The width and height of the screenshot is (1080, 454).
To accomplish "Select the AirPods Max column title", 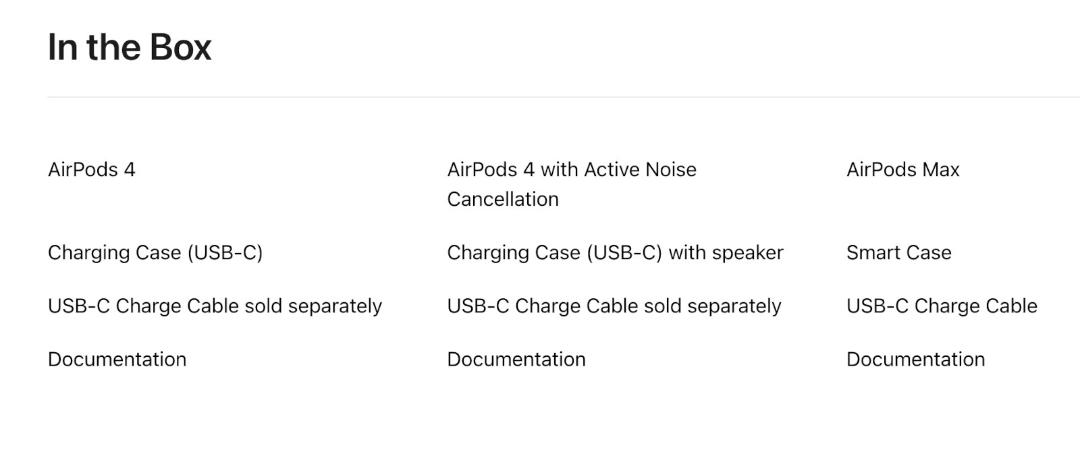I will [903, 169].
